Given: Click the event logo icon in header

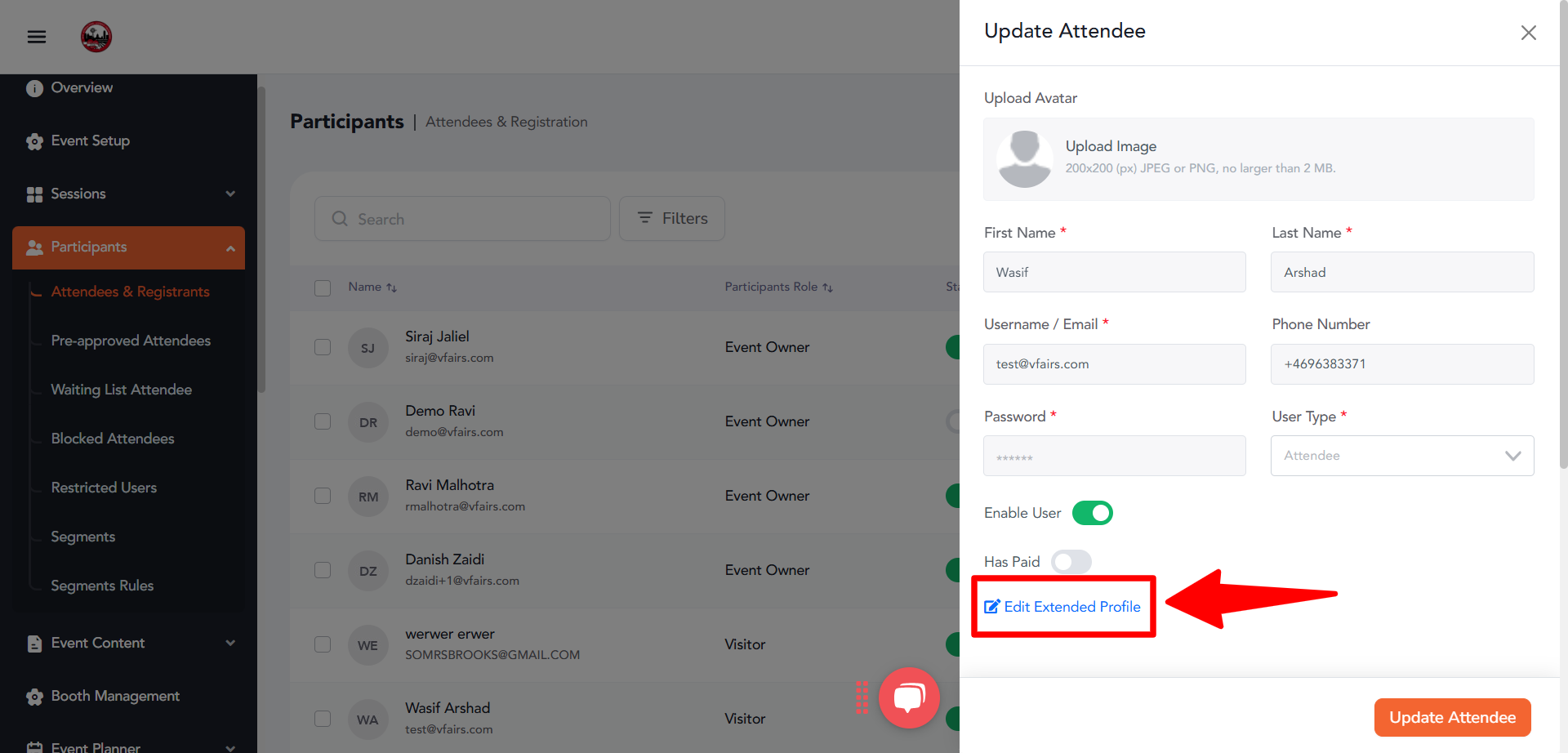Looking at the screenshot, I should [x=96, y=37].
